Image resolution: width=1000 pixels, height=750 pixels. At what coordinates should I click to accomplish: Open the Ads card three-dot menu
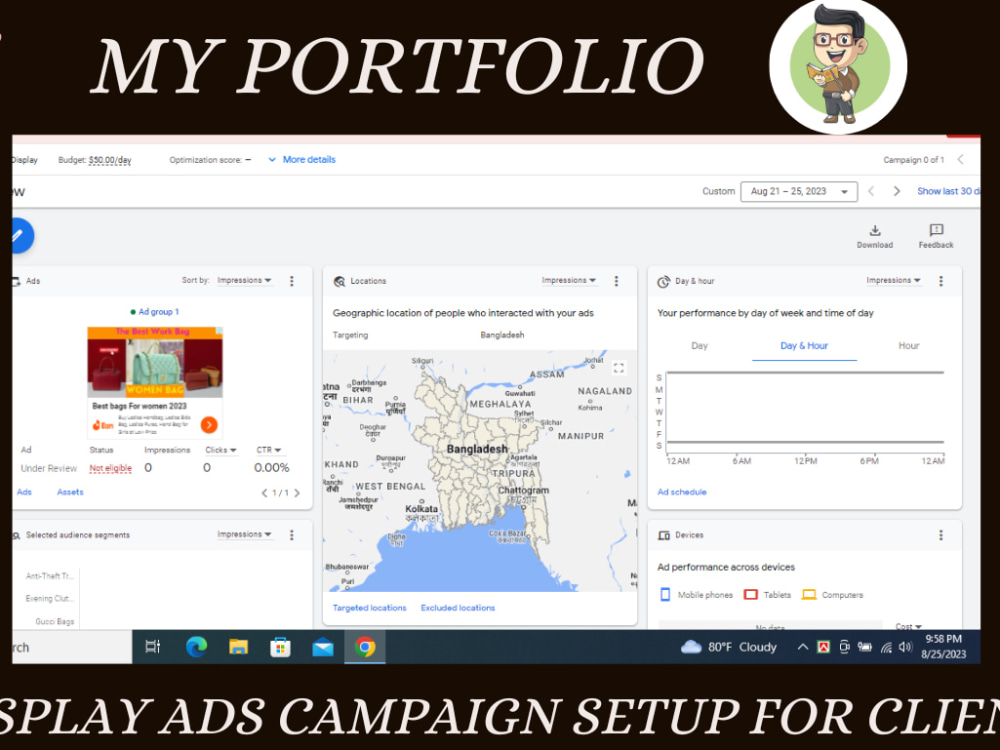(x=291, y=281)
